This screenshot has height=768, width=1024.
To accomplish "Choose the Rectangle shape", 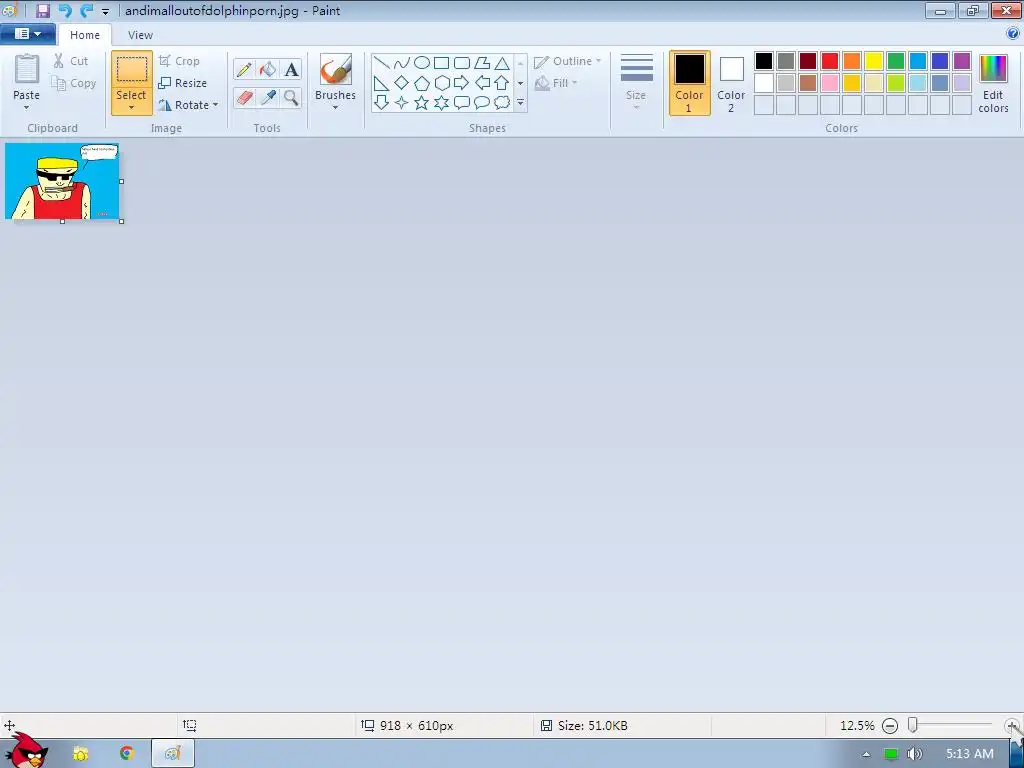I will point(441,63).
